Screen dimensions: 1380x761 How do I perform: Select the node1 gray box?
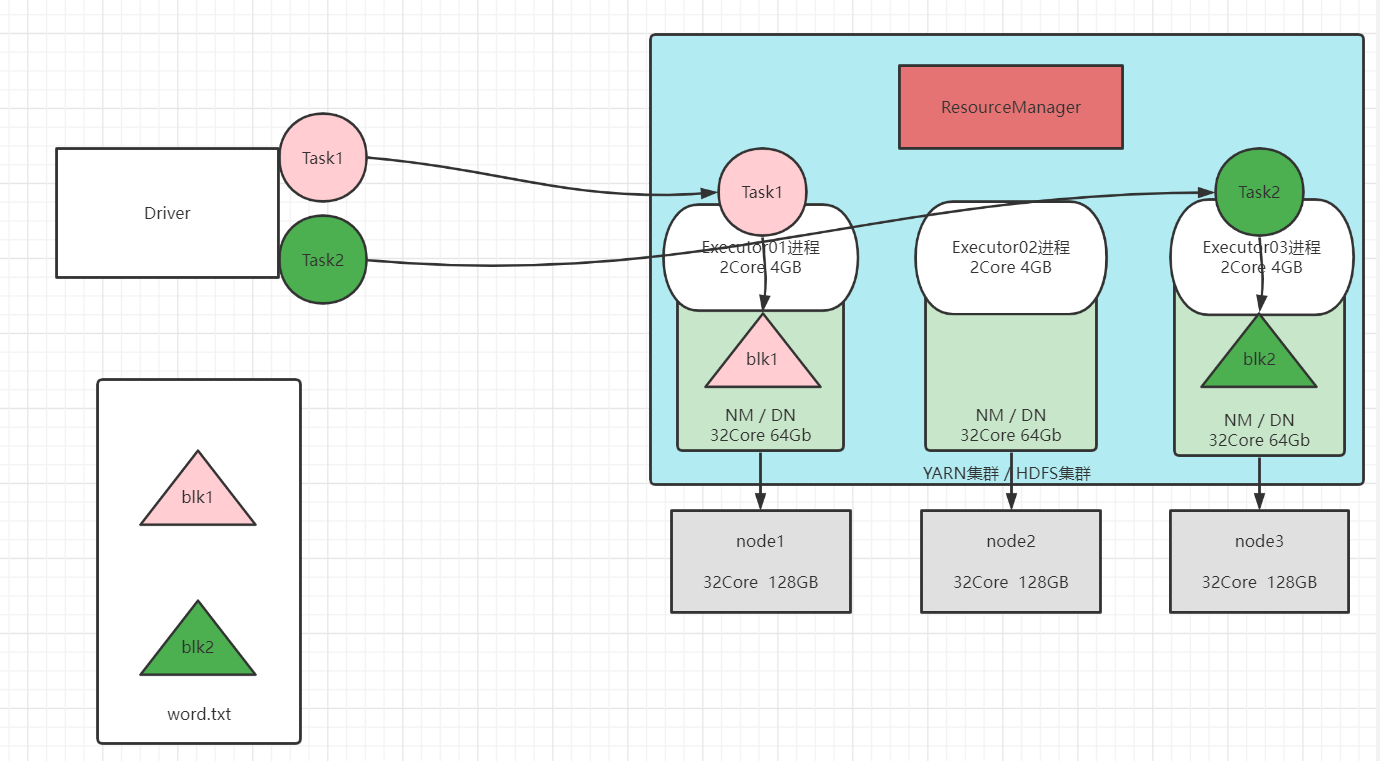pyautogui.click(x=761, y=561)
